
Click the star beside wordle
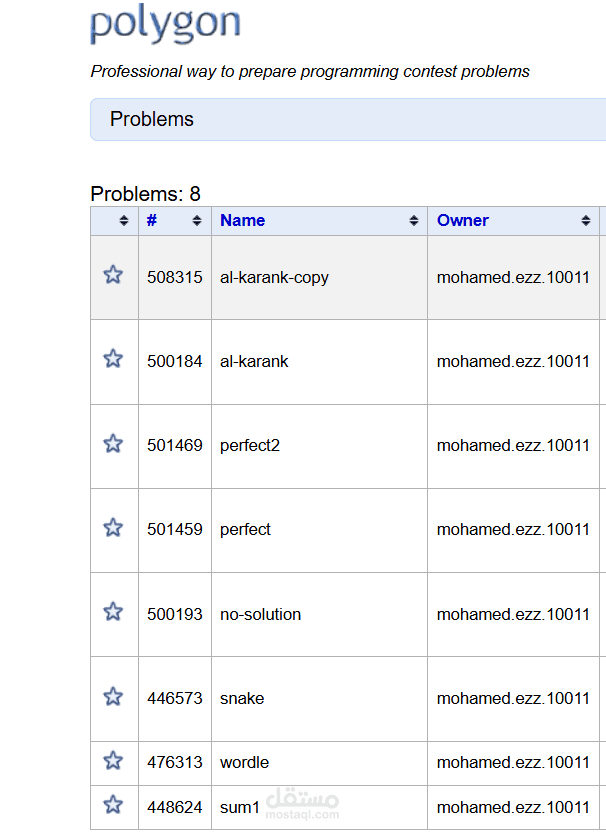click(113, 760)
